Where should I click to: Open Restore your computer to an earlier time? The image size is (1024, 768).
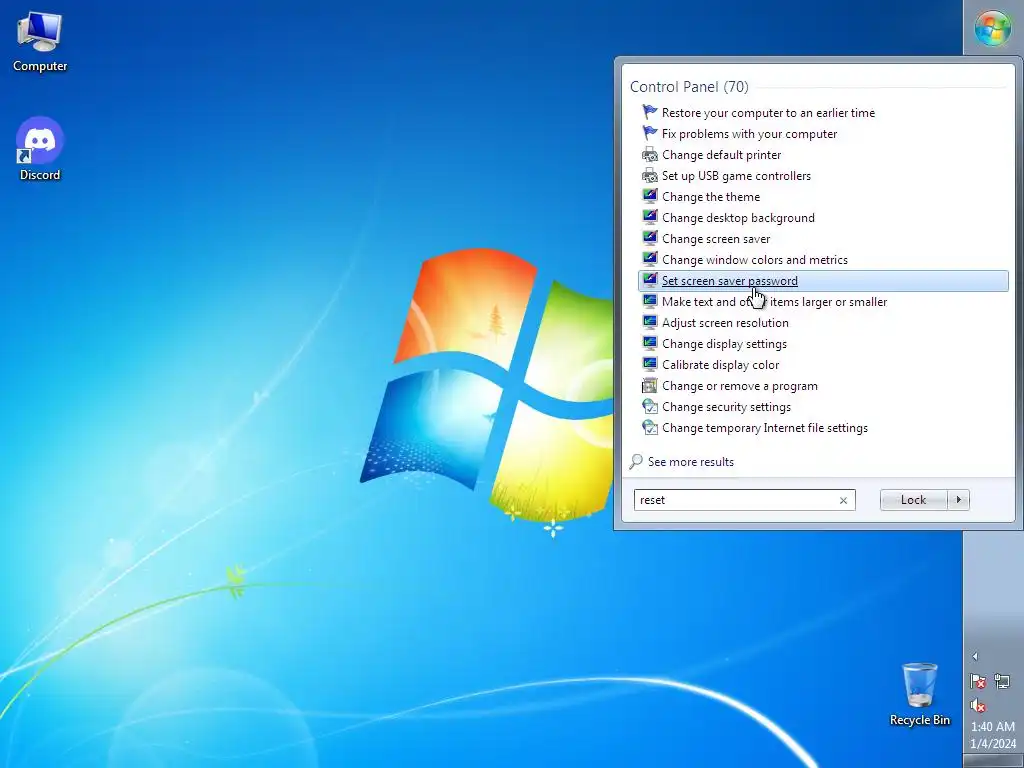(x=768, y=112)
